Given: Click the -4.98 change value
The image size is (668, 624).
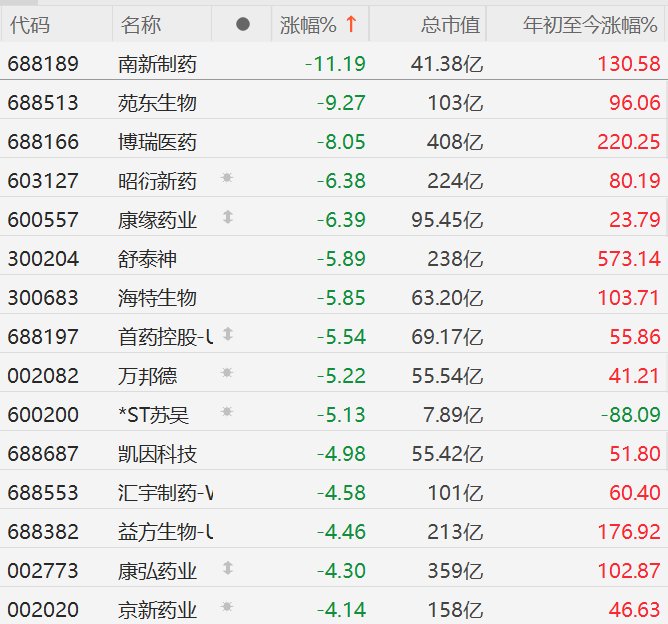Looking at the screenshot, I should [341, 454].
